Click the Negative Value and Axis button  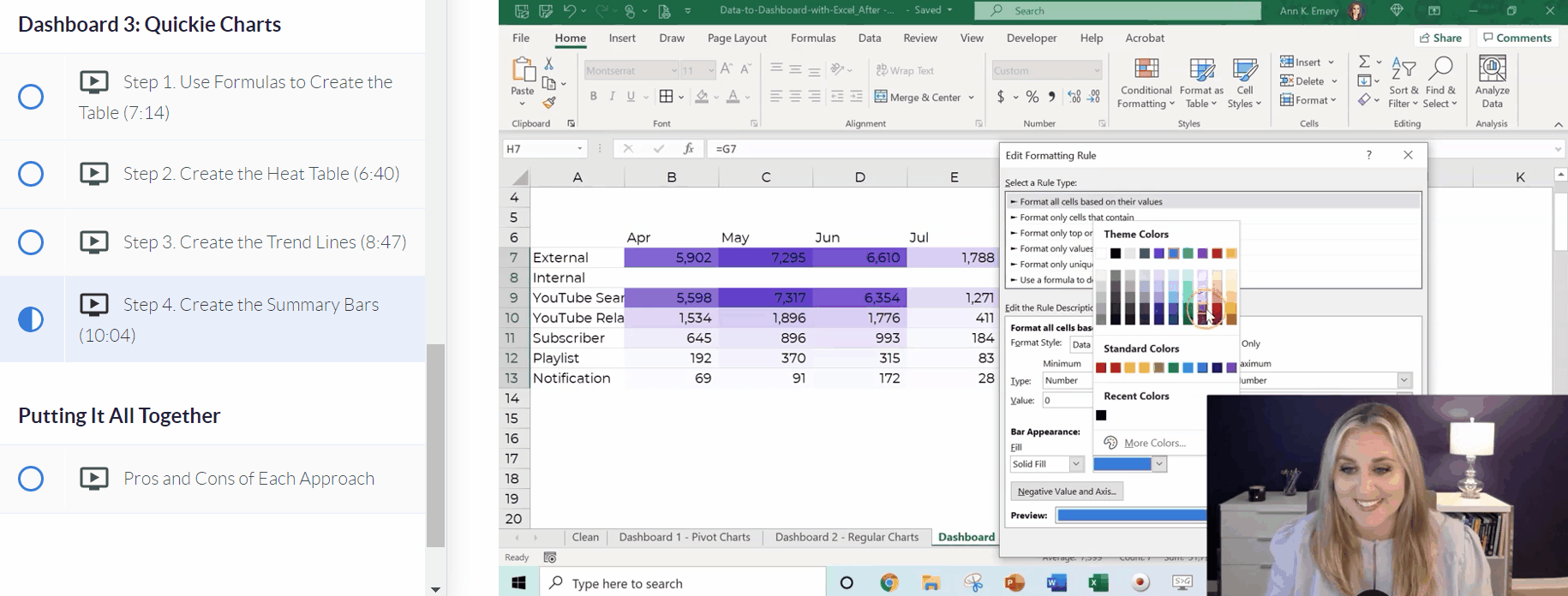pyautogui.click(x=1067, y=492)
